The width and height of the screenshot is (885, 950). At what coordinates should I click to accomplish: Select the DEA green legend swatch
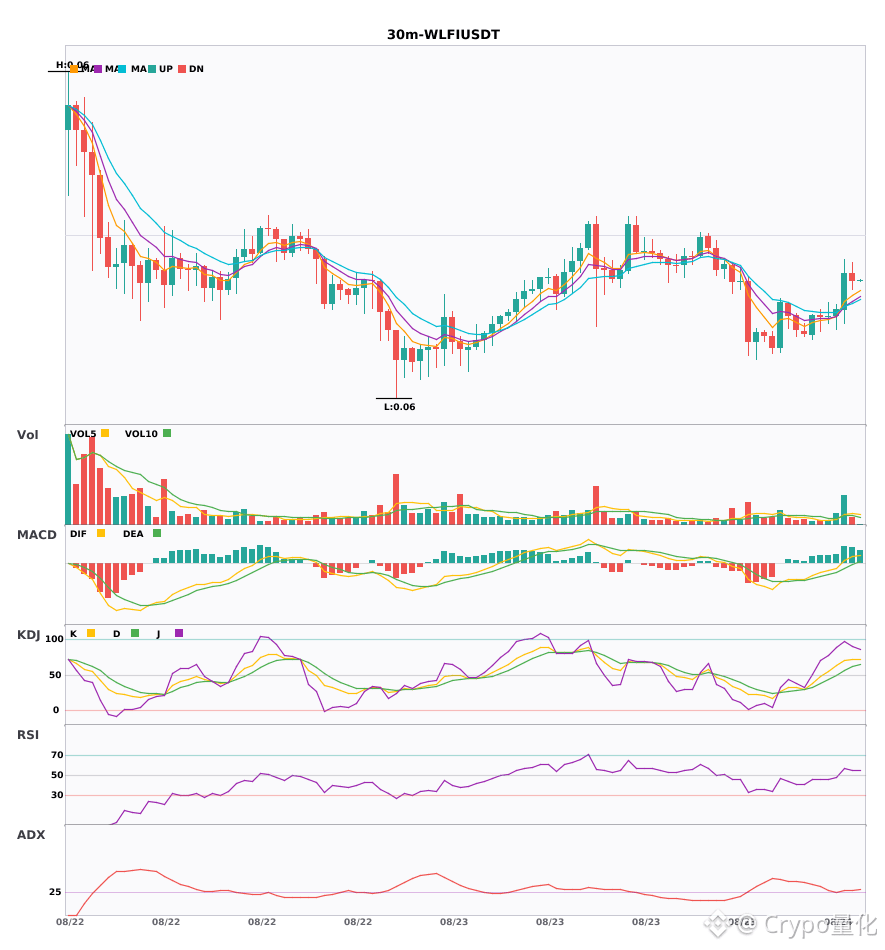[157, 533]
